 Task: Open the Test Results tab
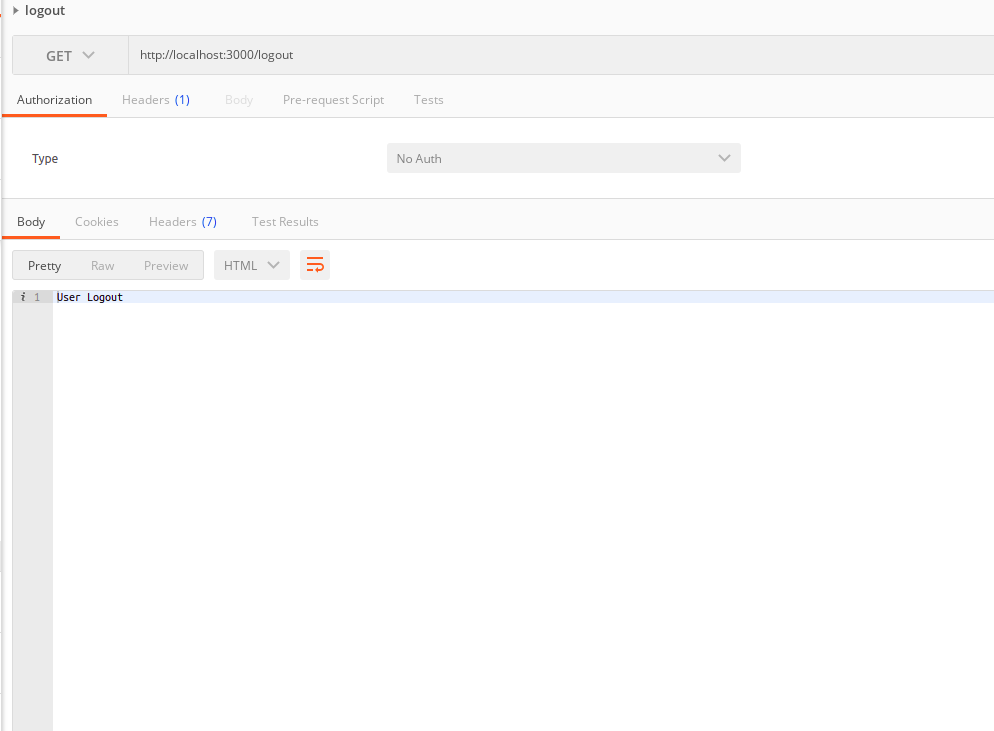coord(285,222)
